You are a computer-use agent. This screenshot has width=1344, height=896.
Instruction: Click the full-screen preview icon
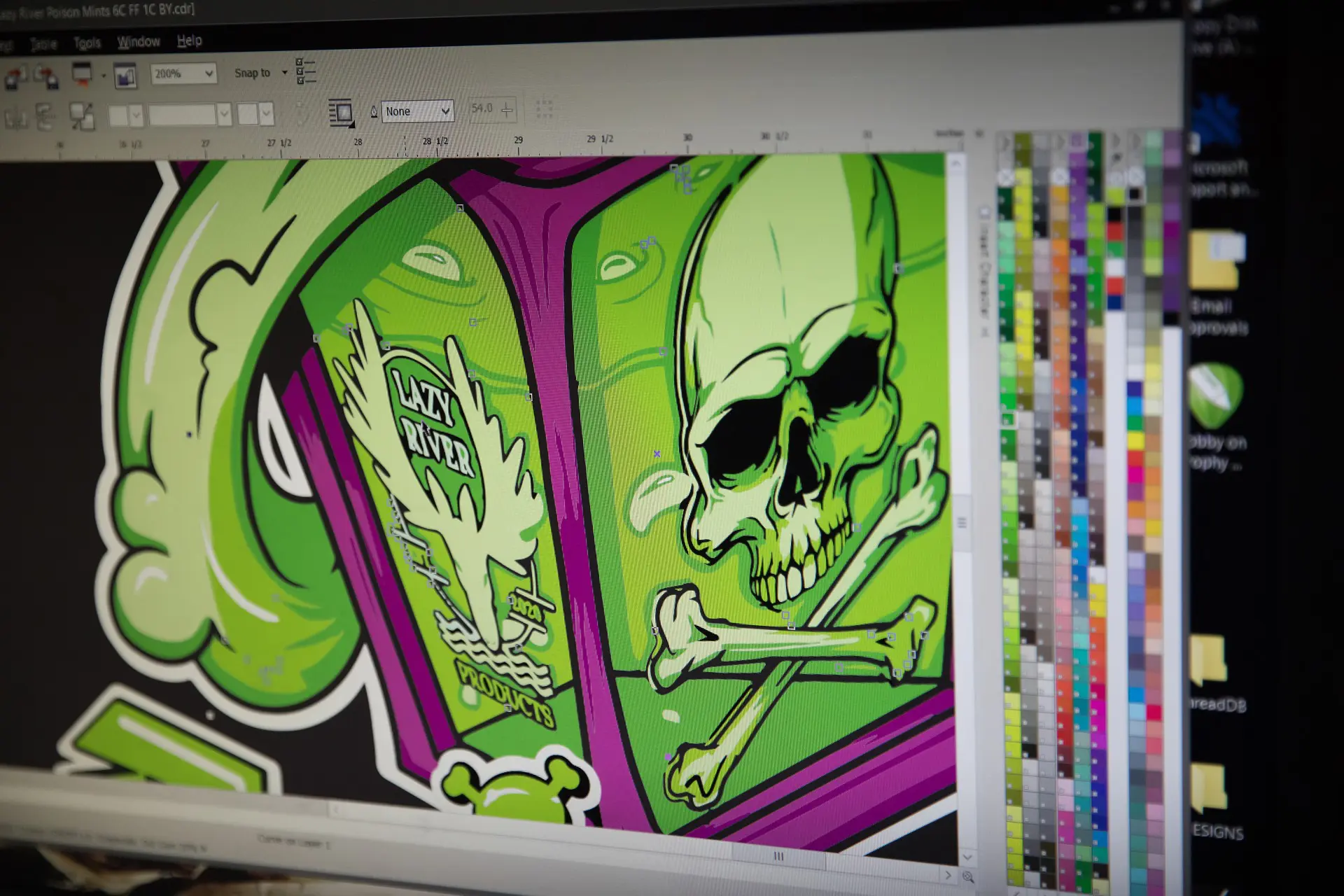coord(125,76)
